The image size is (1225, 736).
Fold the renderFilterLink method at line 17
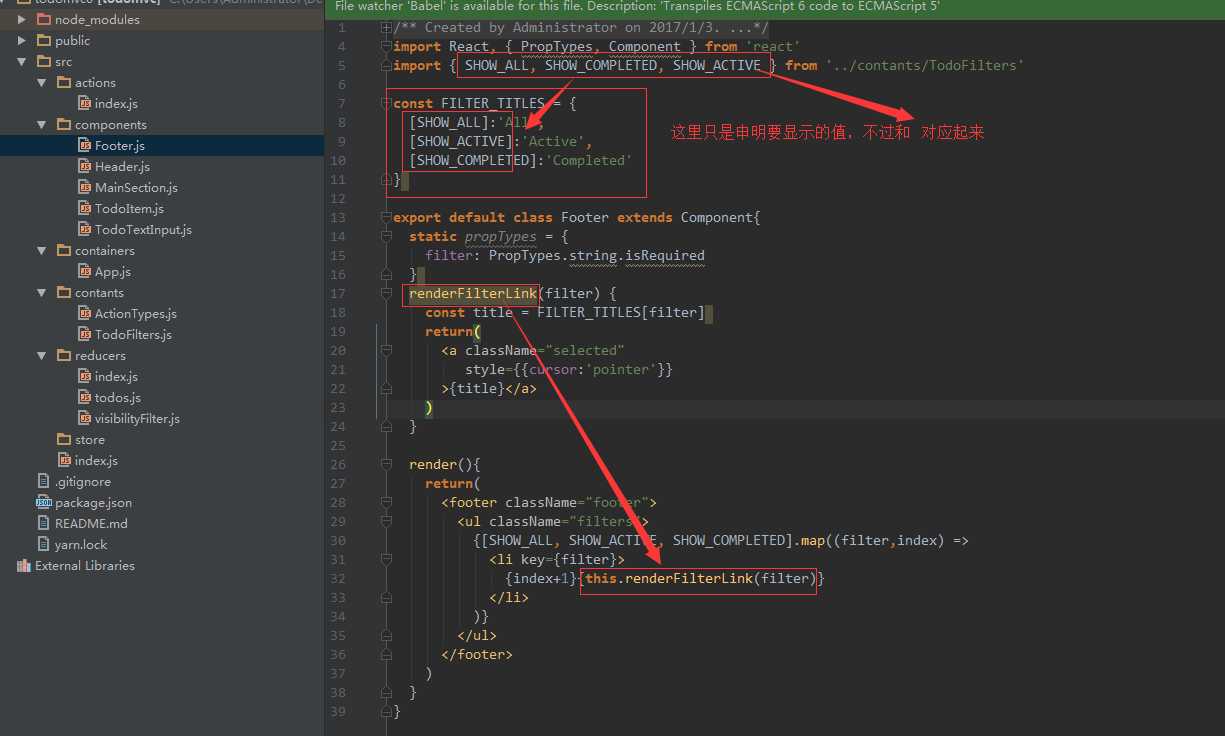[x=386, y=293]
